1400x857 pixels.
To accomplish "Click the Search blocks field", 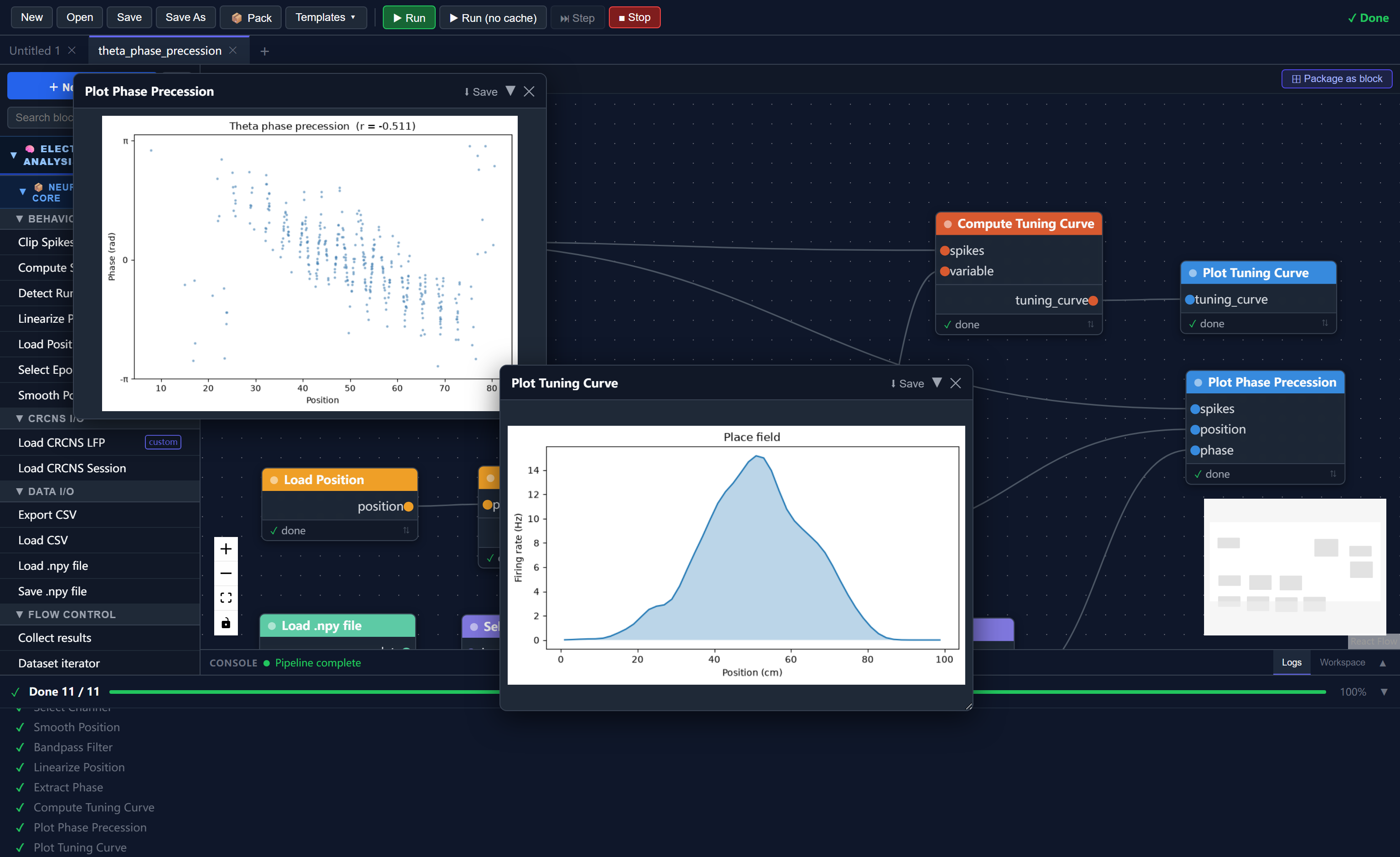I will click(x=41, y=118).
